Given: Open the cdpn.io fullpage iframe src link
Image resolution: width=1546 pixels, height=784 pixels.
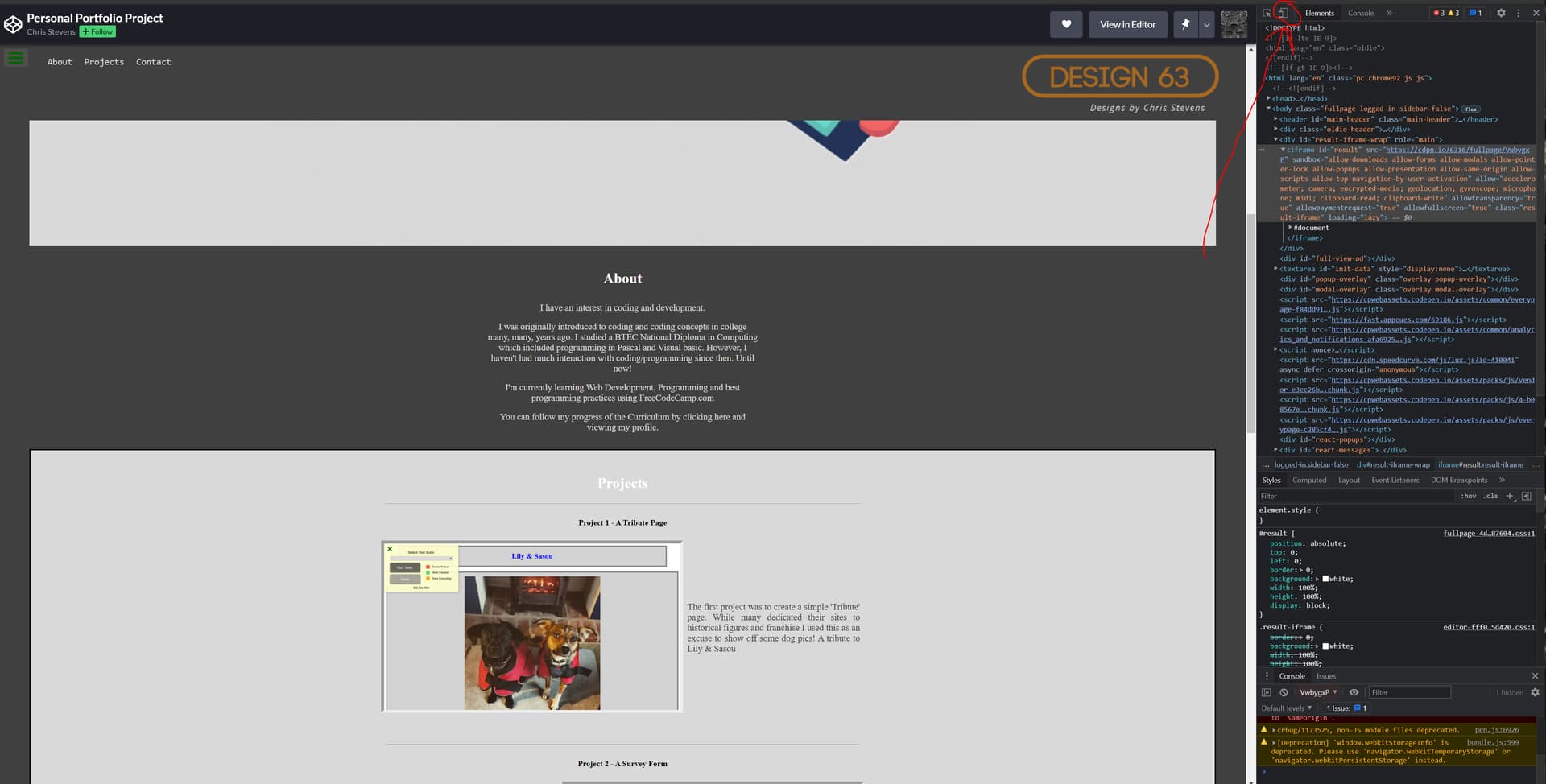Looking at the screenshot, I should (1457, 150).
